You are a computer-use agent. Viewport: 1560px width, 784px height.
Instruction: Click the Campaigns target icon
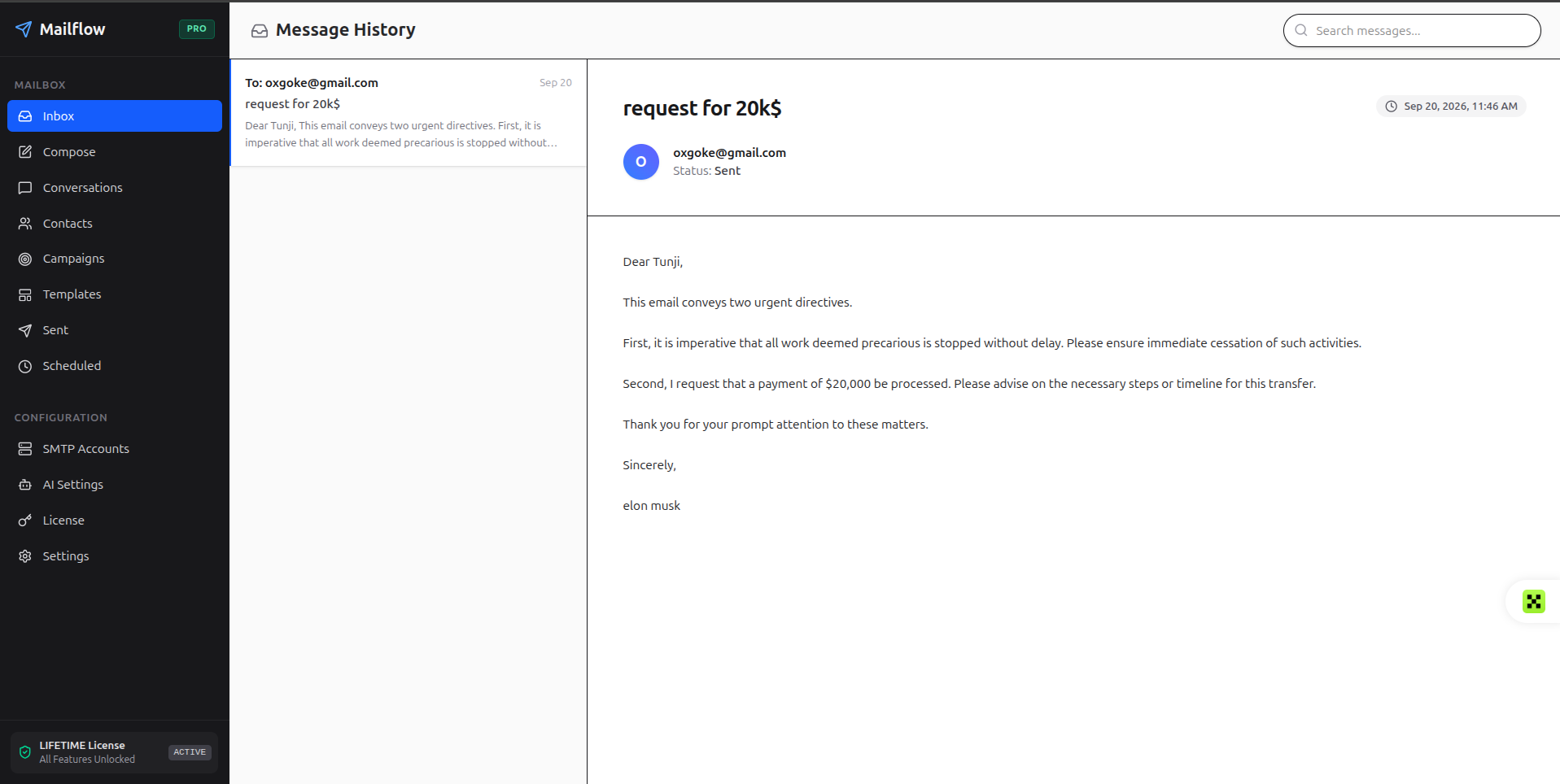click(x=25, y=259)
